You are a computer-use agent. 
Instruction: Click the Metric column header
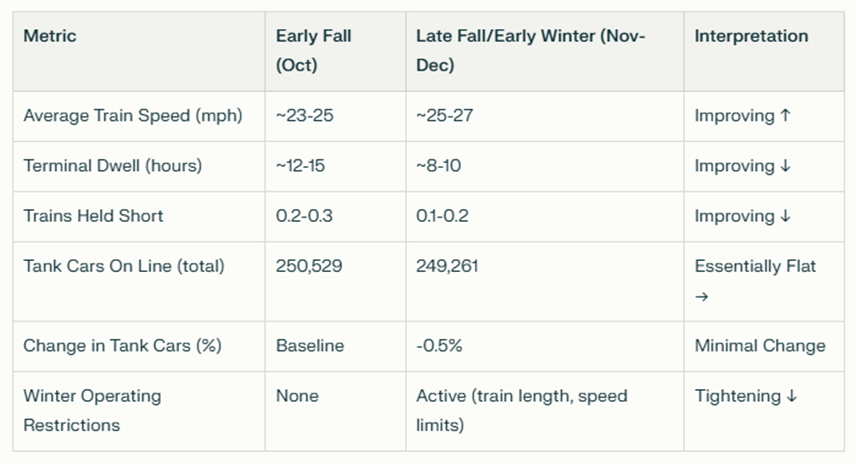[x=50, y=36]
